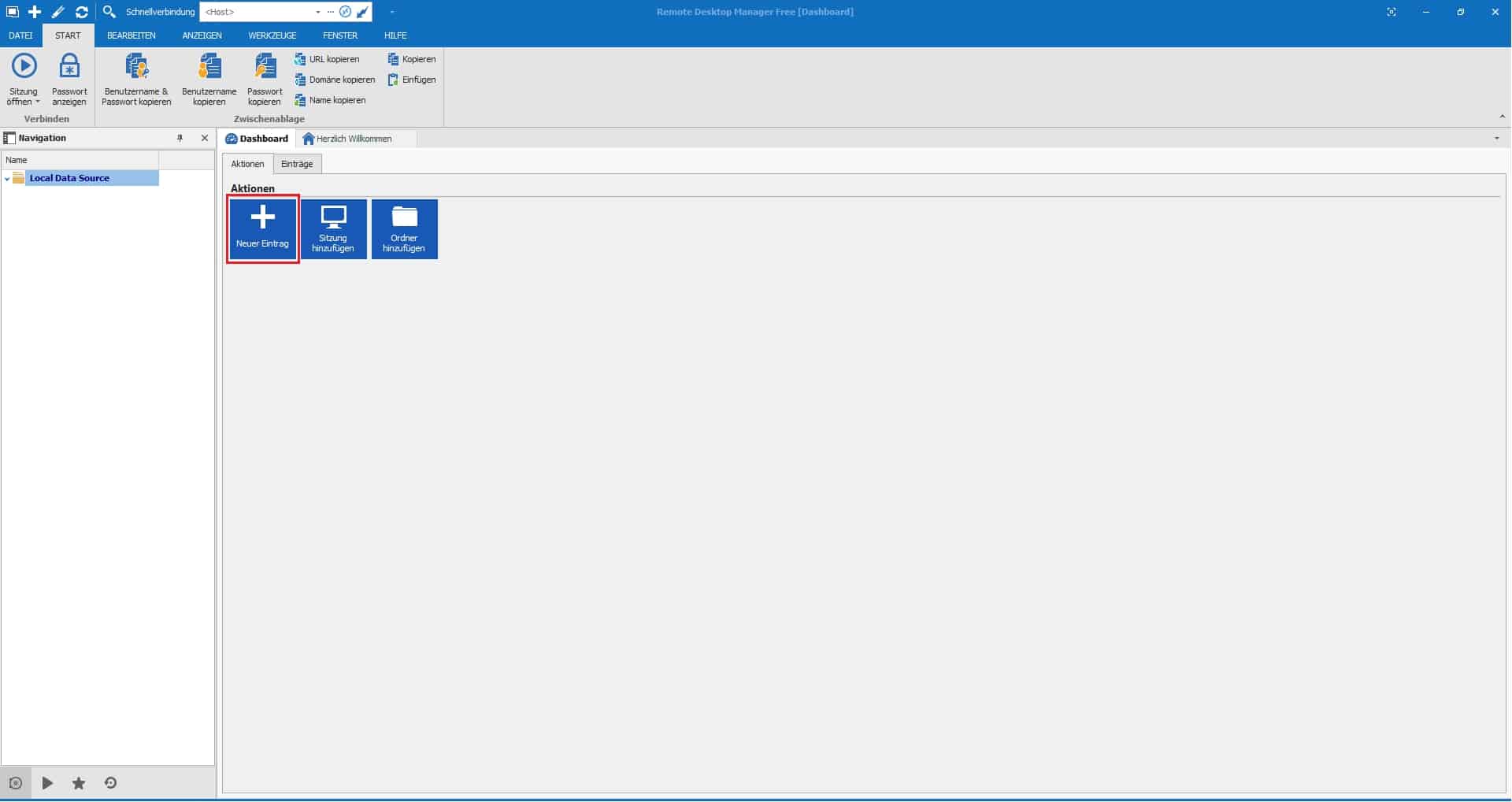This screenshot has width=1512, height=802.
Task: Pin the Navigation panel
Action: (x=180, y=137)
